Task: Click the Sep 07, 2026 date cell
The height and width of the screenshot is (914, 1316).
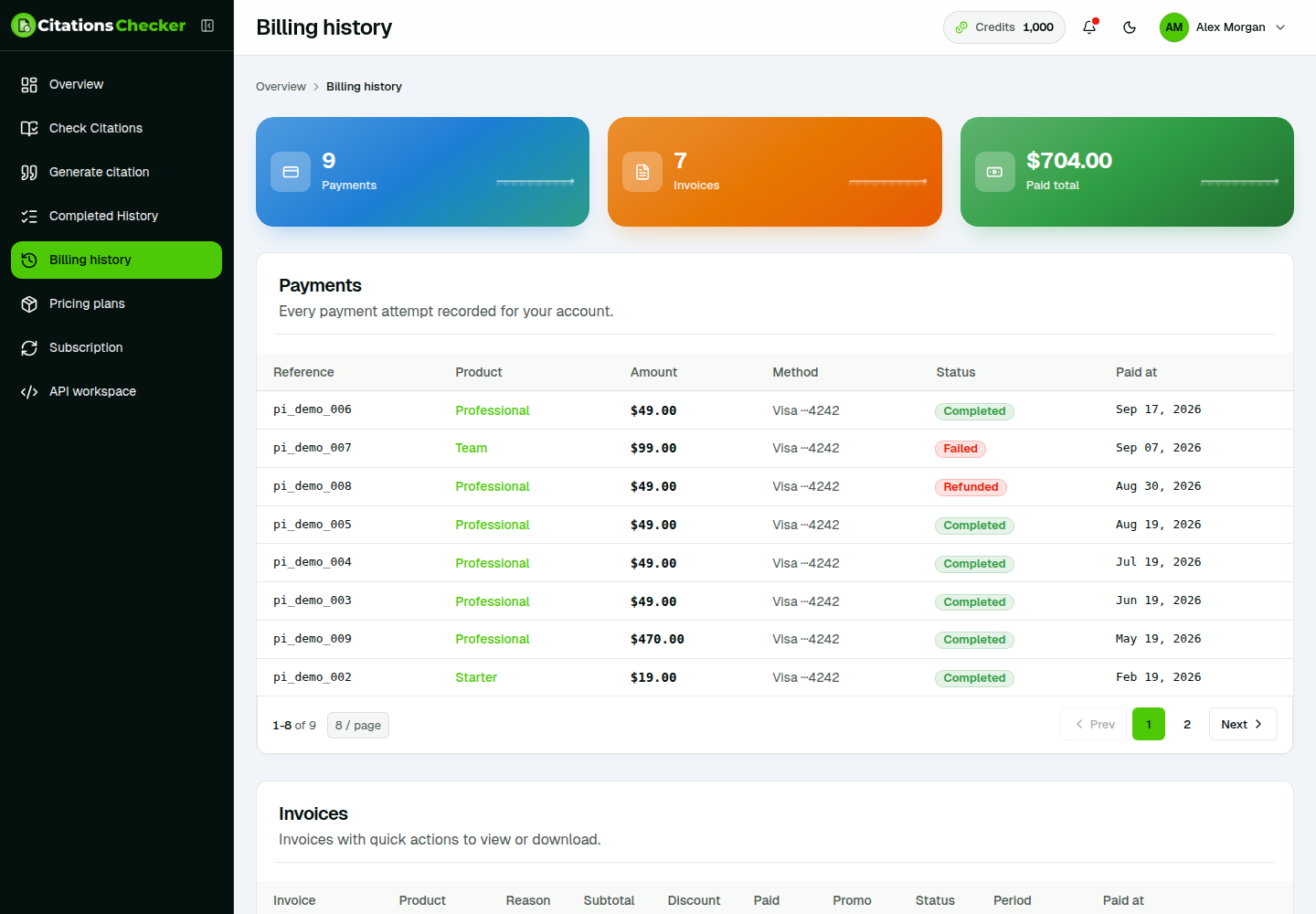Action: coord(1158,448)
